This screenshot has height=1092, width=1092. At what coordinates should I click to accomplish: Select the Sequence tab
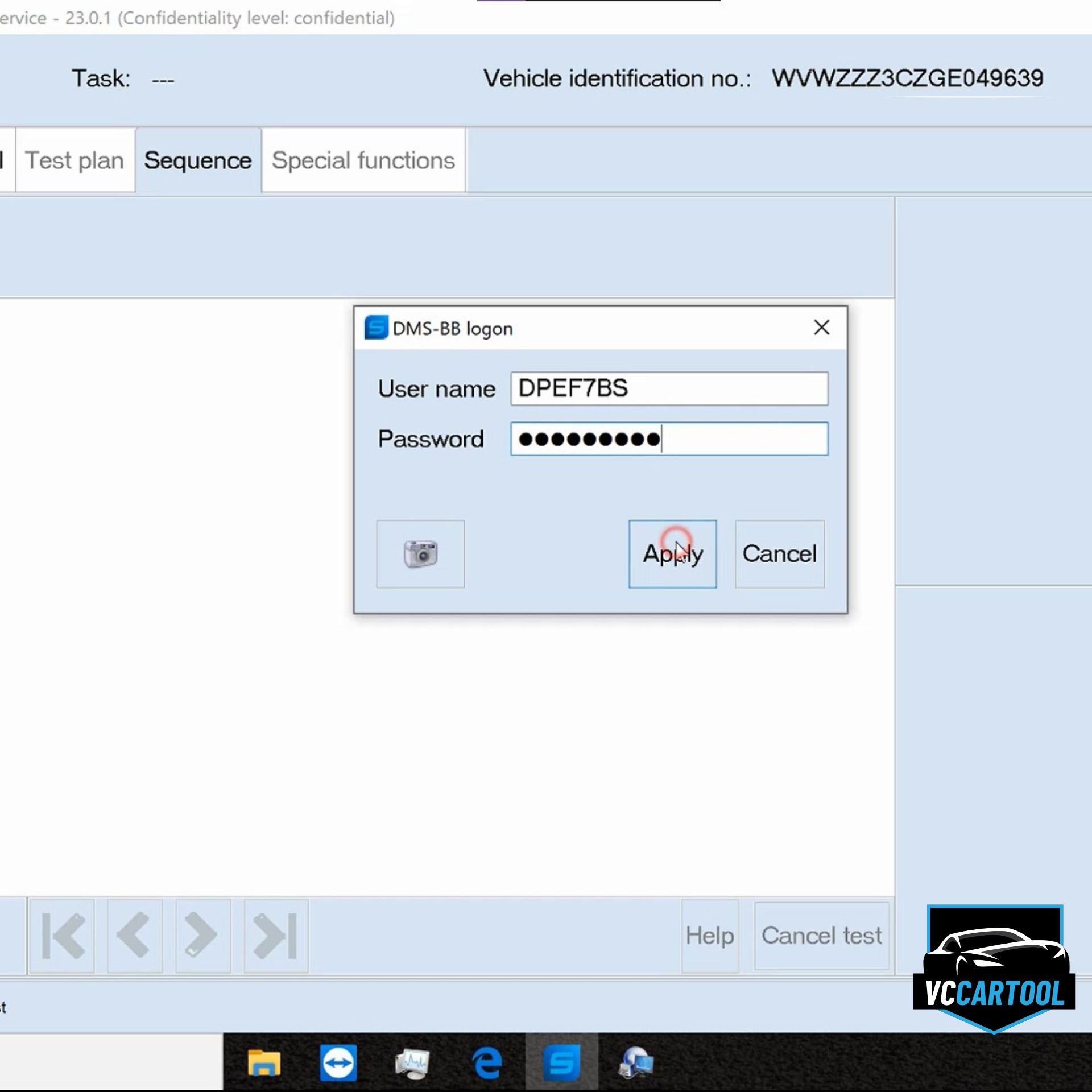[x=197, y=160]
